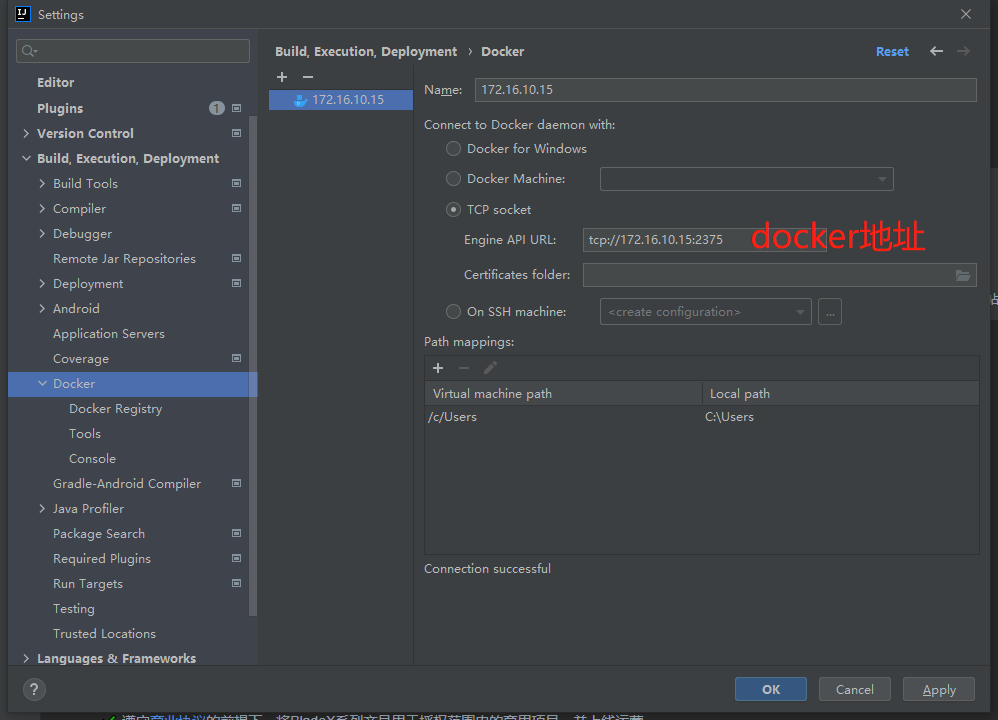Open SSH configuration browse button
998x720 pixels.
(830, 312)
